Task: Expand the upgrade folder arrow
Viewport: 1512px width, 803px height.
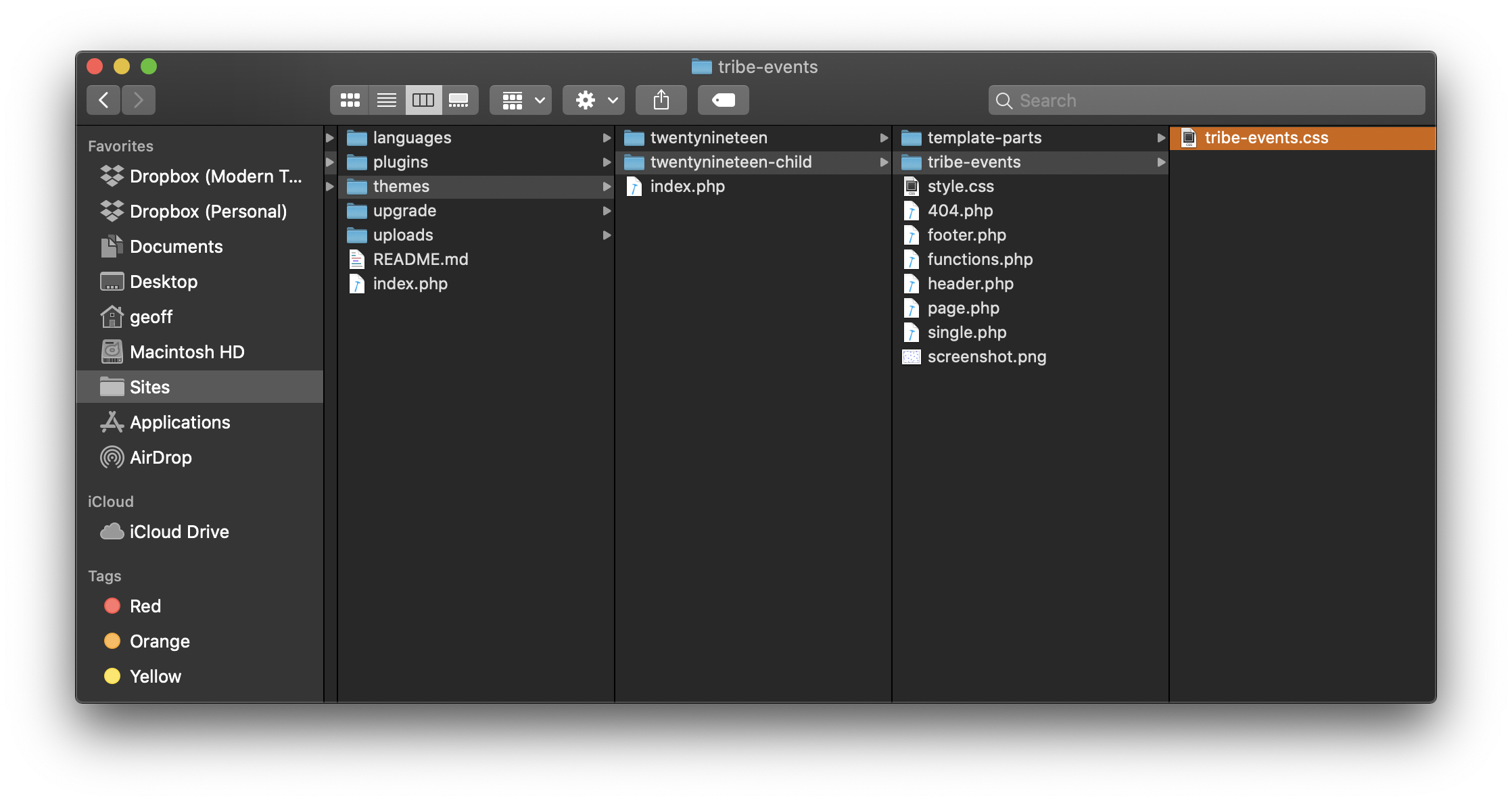Action: (607, 211)
